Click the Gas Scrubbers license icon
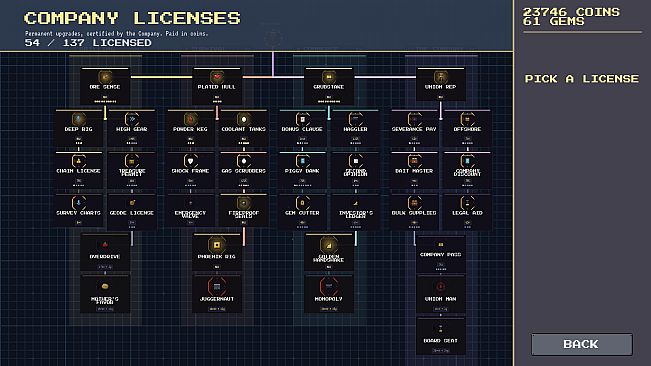The image size is (651, 366). tap(244, 161)
